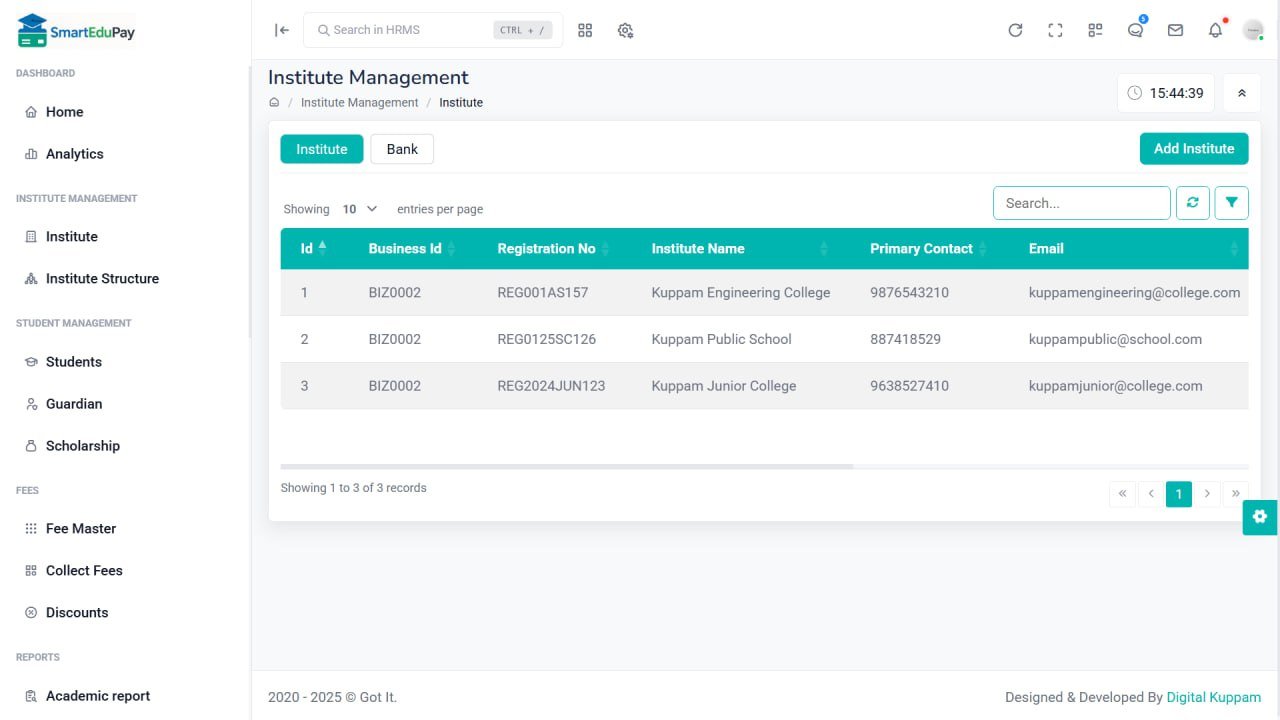Toggle fullscreen mode from the top bar
1280x720 pixels.
tap(1055, 30)
